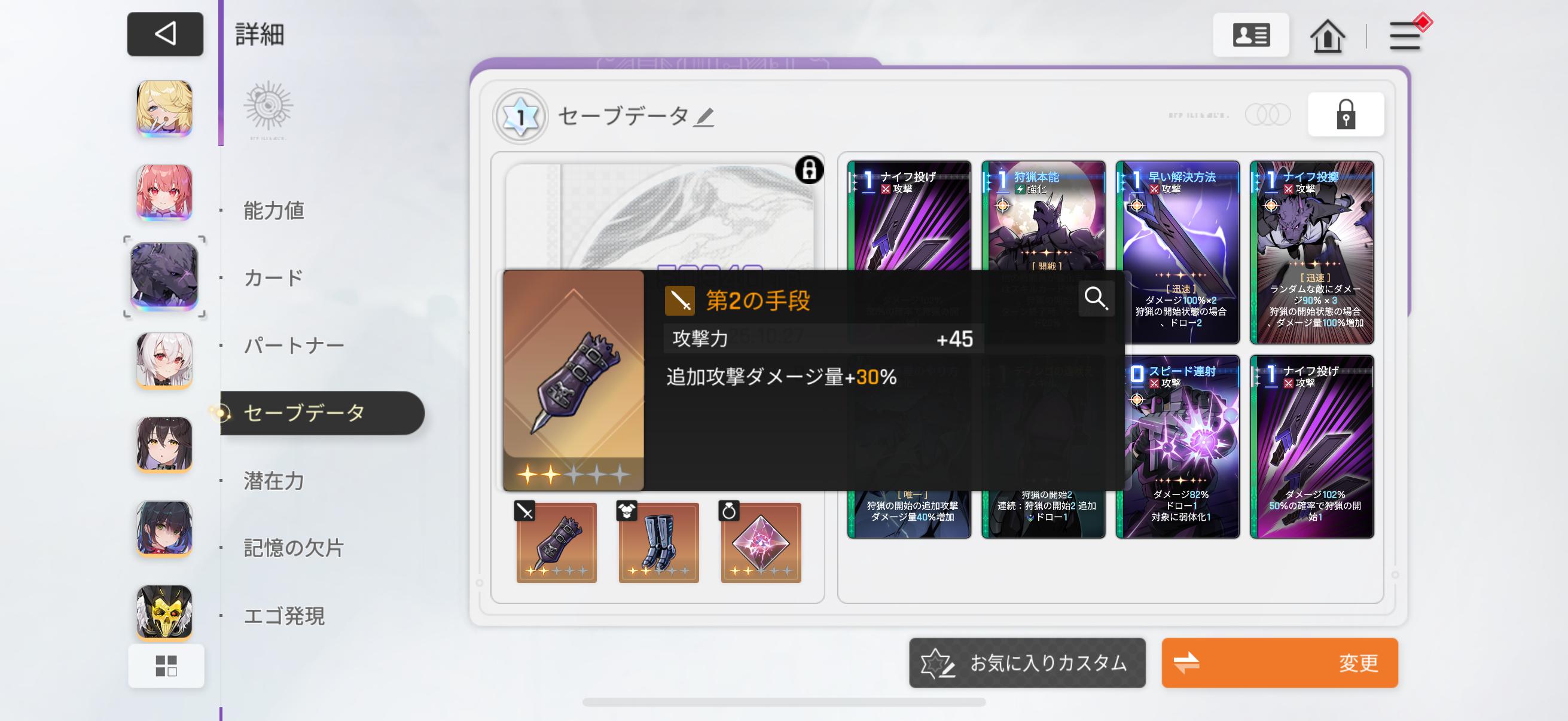Open the 能力値 stats tab
This screenshot has height=721, width=1568.
(x=274, y=210)
